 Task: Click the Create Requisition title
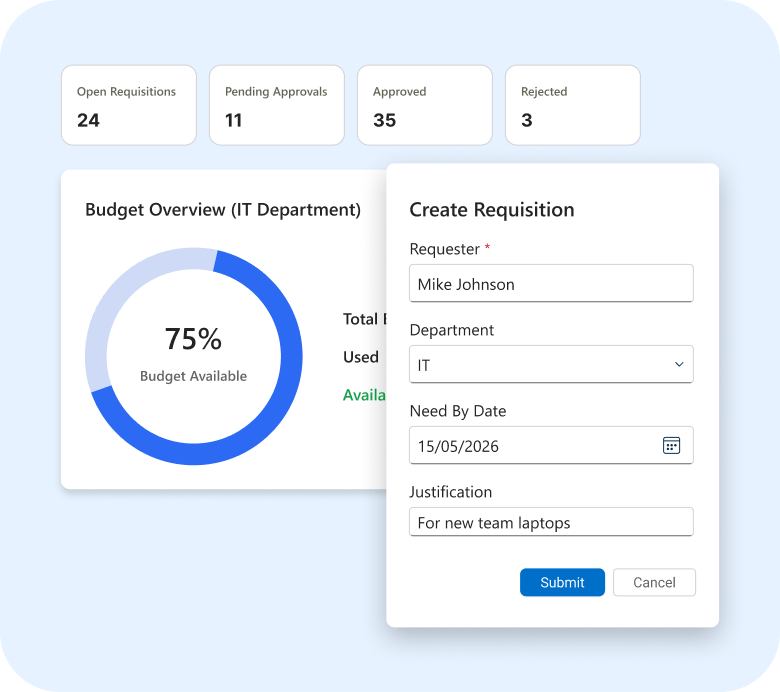tap(491, 209)
